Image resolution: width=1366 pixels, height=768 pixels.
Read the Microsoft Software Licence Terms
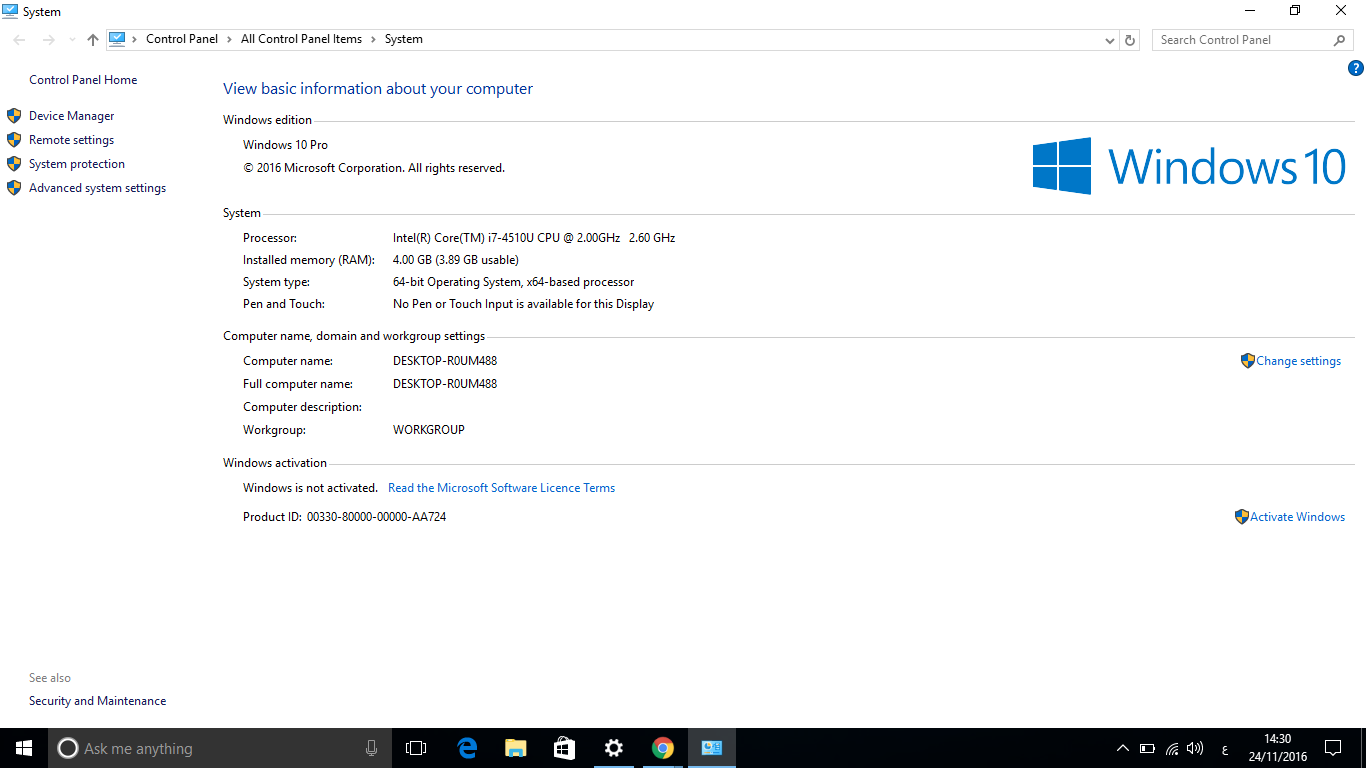pyautogui.click(x=501, y=488)
